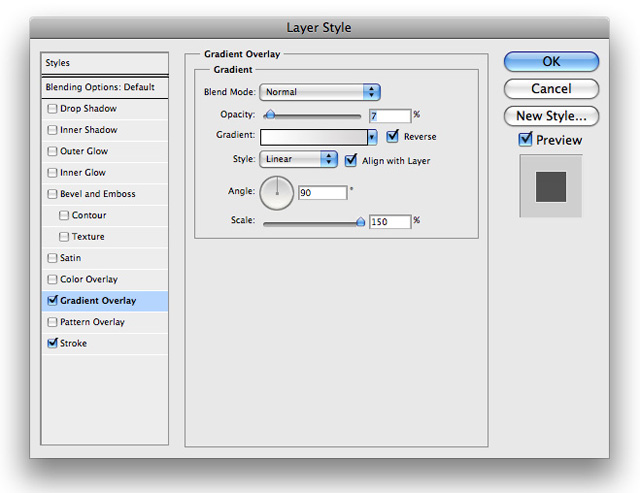This screenshot has width=640, height=493.
Task: Select the Drop Shadow label row
Action: click(105, 109)
